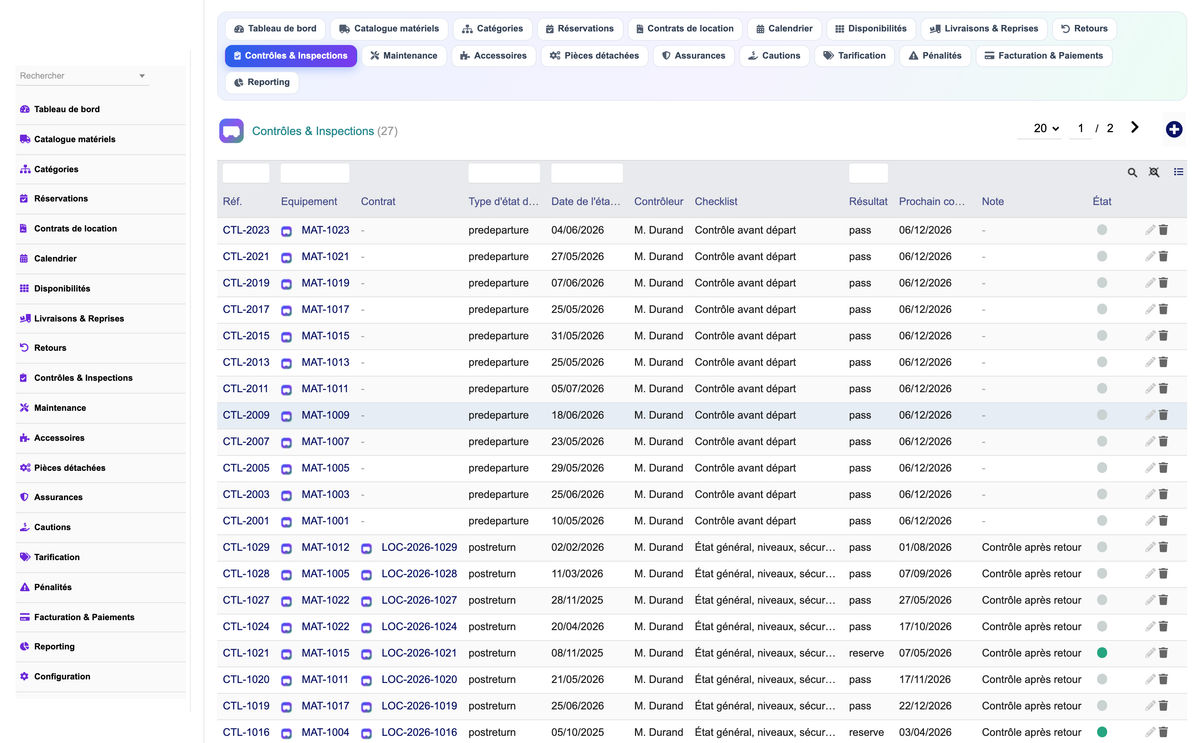
Task: Open contract link LOC-2026-1027
Action: click(x=419, y=601)
